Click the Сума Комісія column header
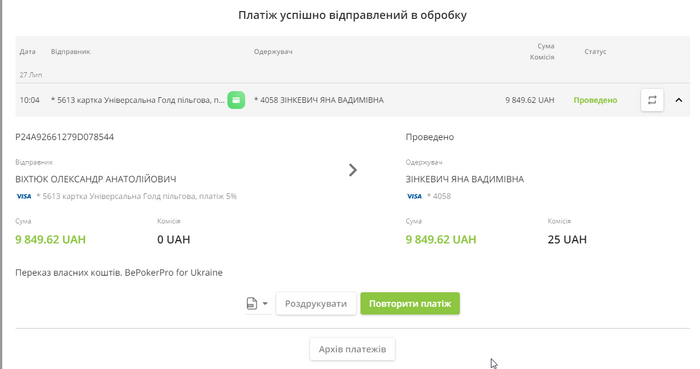The width and height of the screenshot is (700, 369). tap(542, 51)
